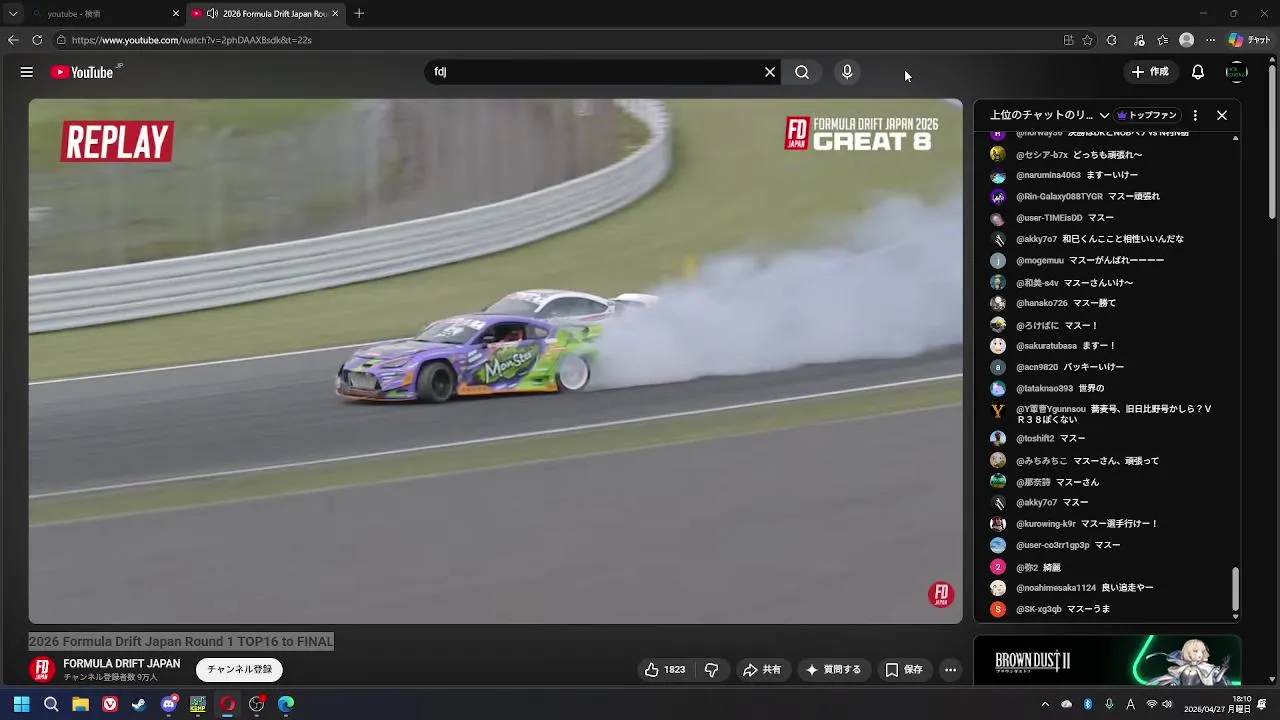The width and height of the screenshot is (1280, 720).
Task: Open Discord from taskbar
Action: (169, 704)
